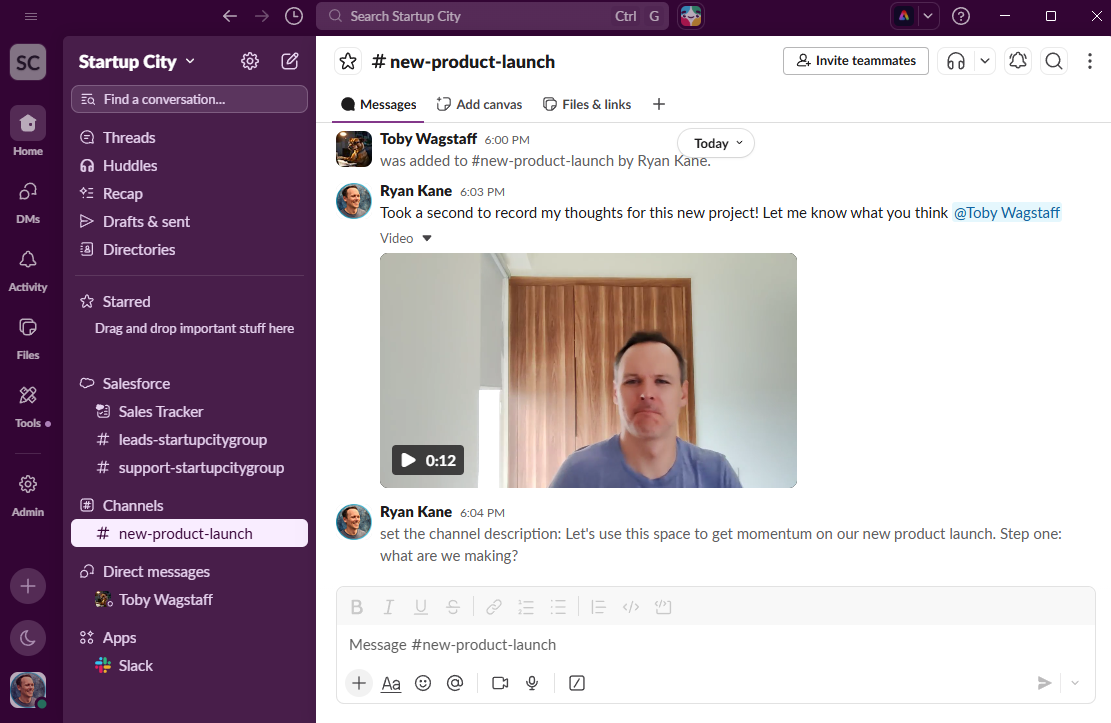Go back using the back arrow
Viewport: 1111px width, 723px height.
230,16
